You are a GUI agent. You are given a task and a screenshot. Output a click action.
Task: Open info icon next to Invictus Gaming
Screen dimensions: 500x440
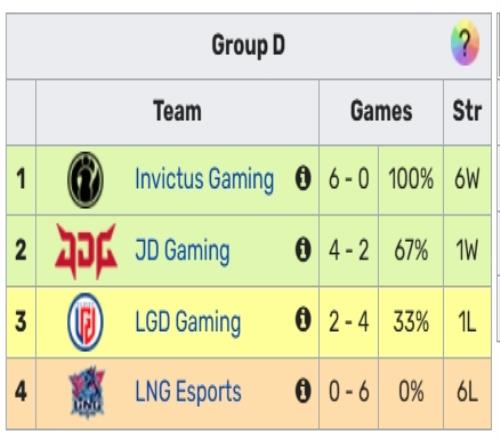(x=303, y=179)
